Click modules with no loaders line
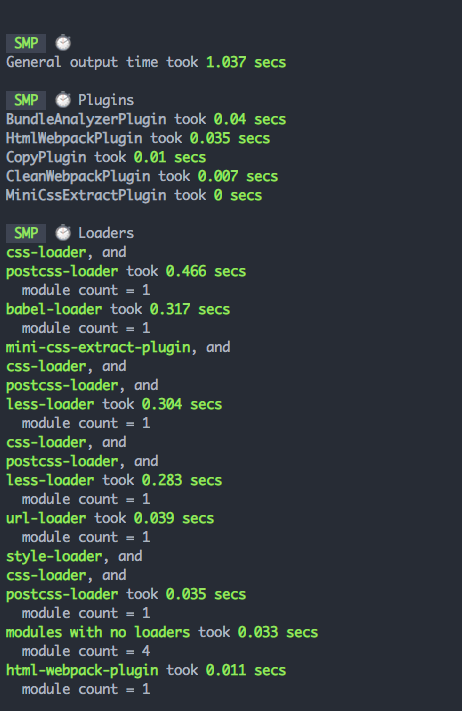 [162, 632]
